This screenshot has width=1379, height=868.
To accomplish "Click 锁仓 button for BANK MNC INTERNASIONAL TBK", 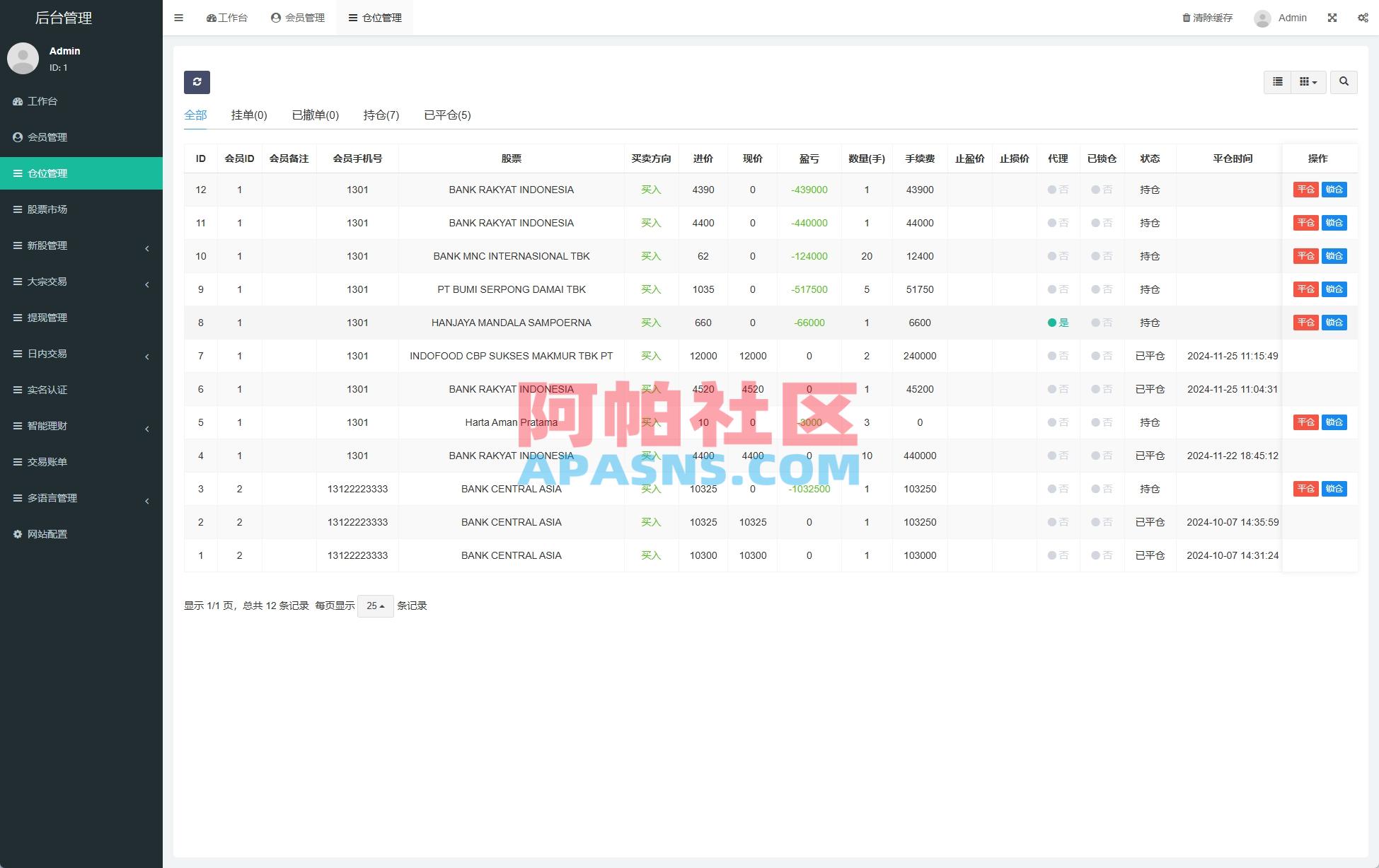I will 1334,256.
